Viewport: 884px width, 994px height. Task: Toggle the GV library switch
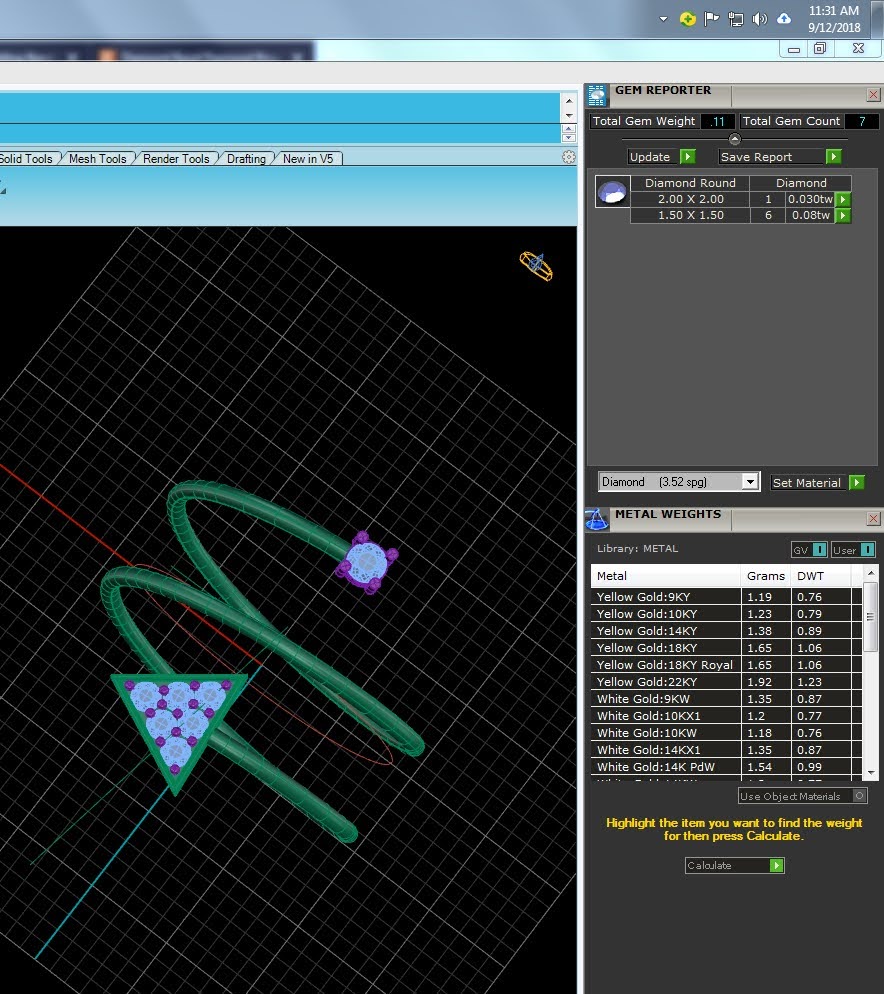pyautogui.click(x=809, y=550)
